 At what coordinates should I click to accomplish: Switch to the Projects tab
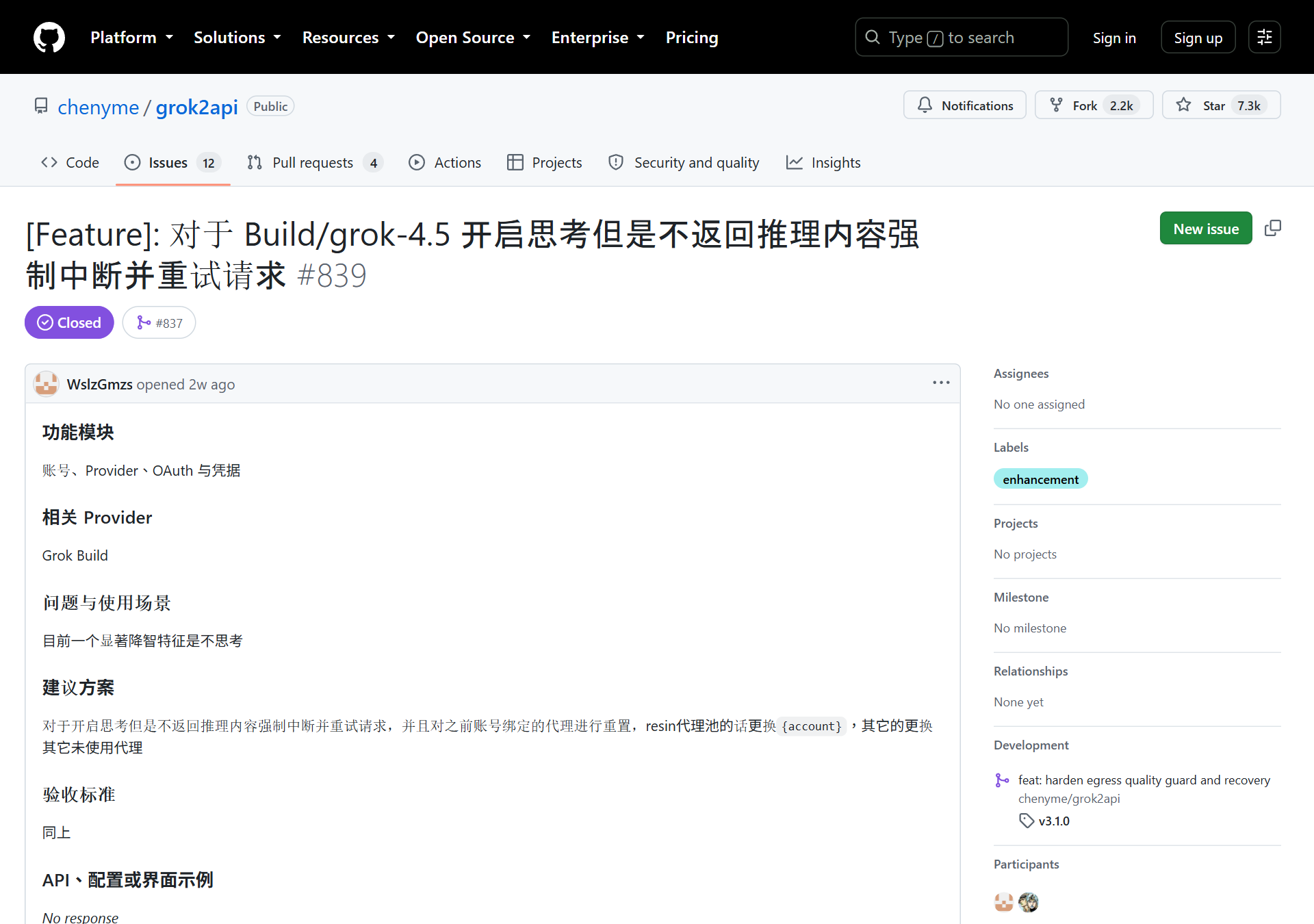click(x=544, y=162)
